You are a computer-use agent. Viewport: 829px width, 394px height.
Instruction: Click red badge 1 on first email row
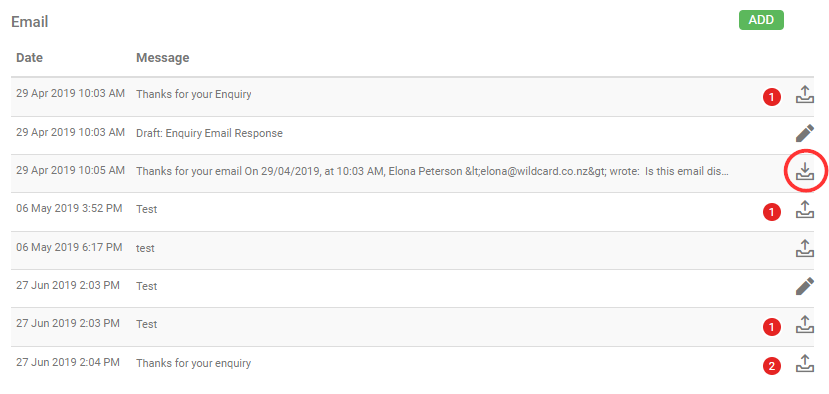point(771,97)
